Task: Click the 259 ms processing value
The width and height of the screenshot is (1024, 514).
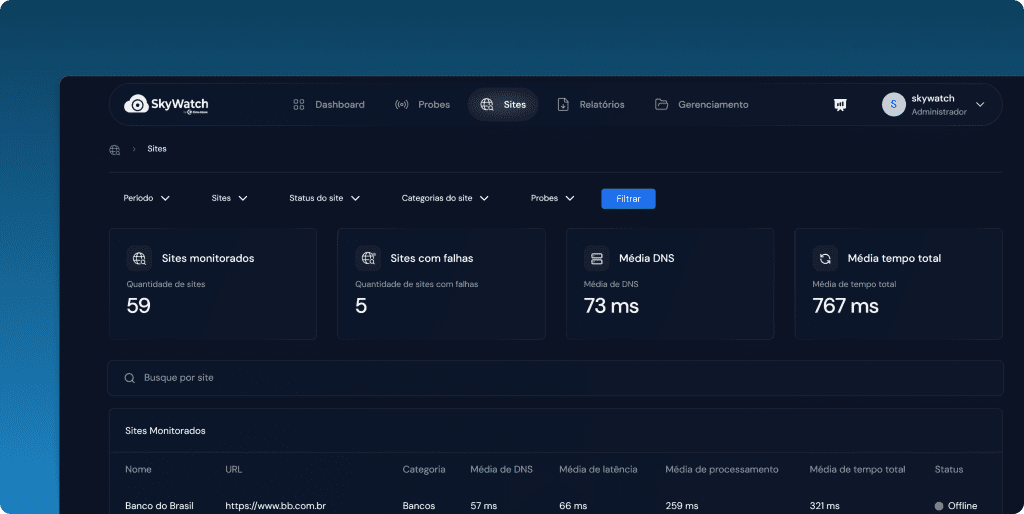Action: pos(682,506)
